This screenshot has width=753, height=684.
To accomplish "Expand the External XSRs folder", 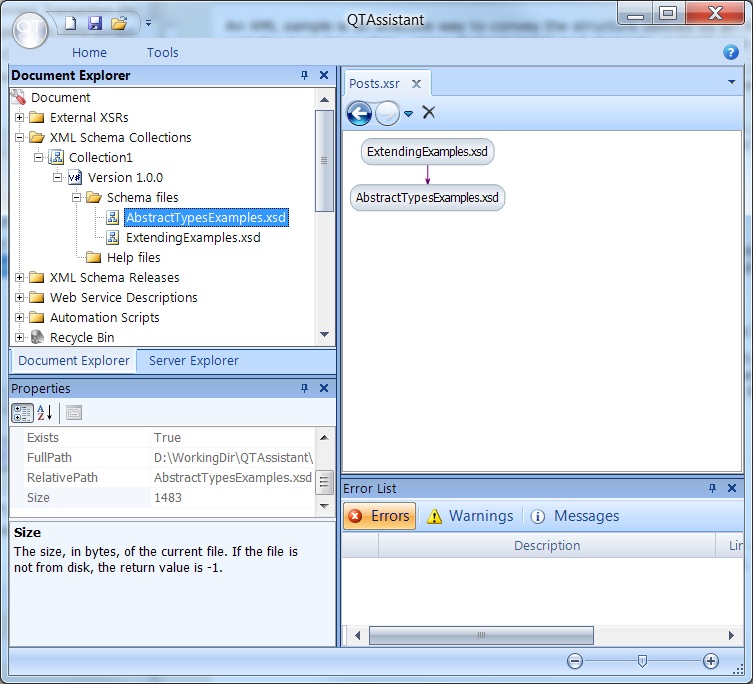I will coord(19,117).
